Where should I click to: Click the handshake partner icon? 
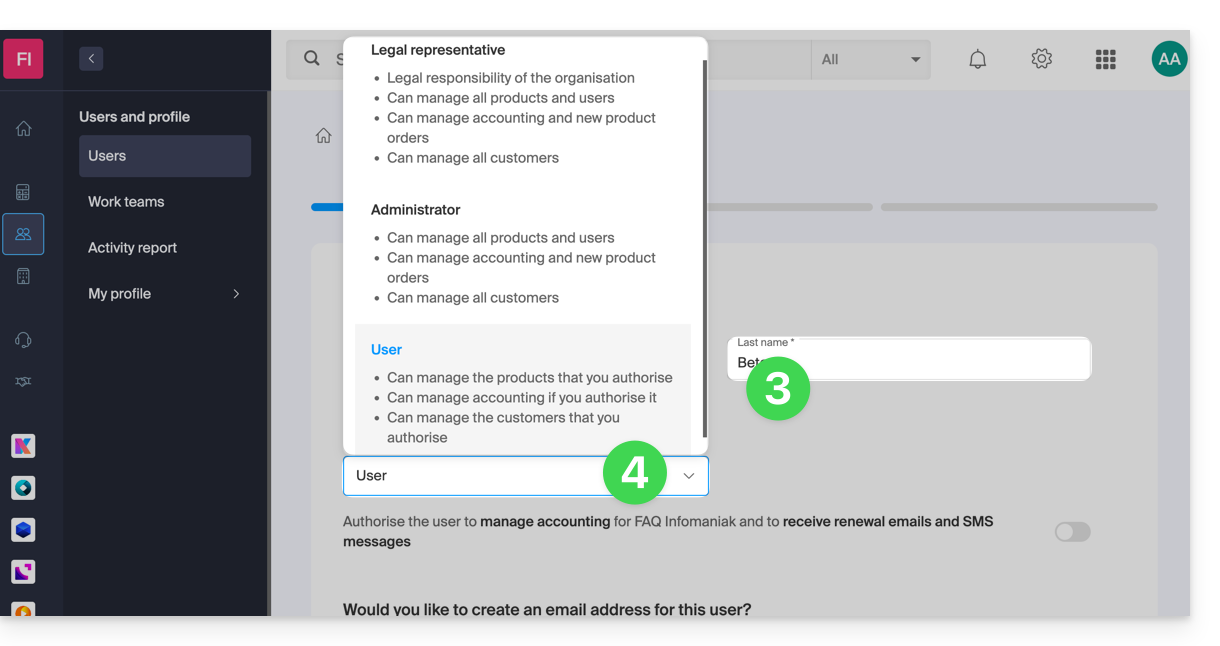click(x=23, y=382)
